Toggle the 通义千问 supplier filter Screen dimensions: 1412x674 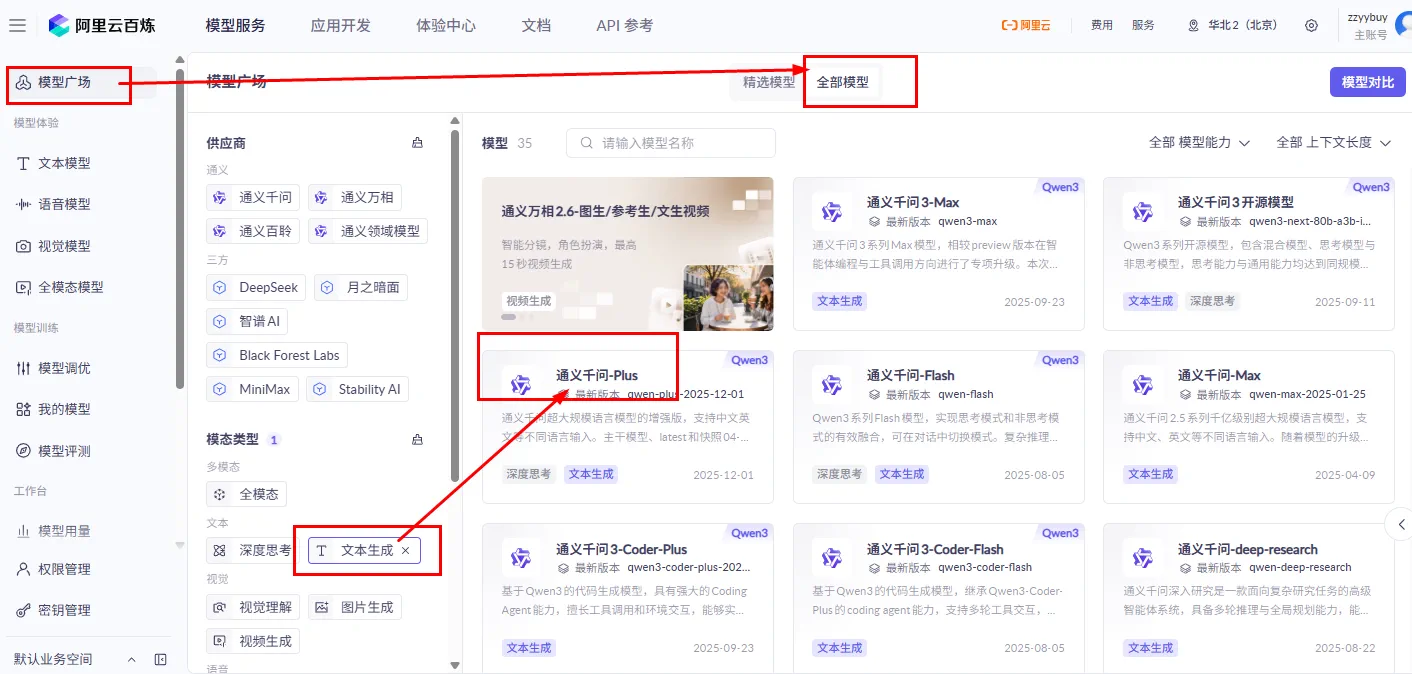click(x=253, y=197)
